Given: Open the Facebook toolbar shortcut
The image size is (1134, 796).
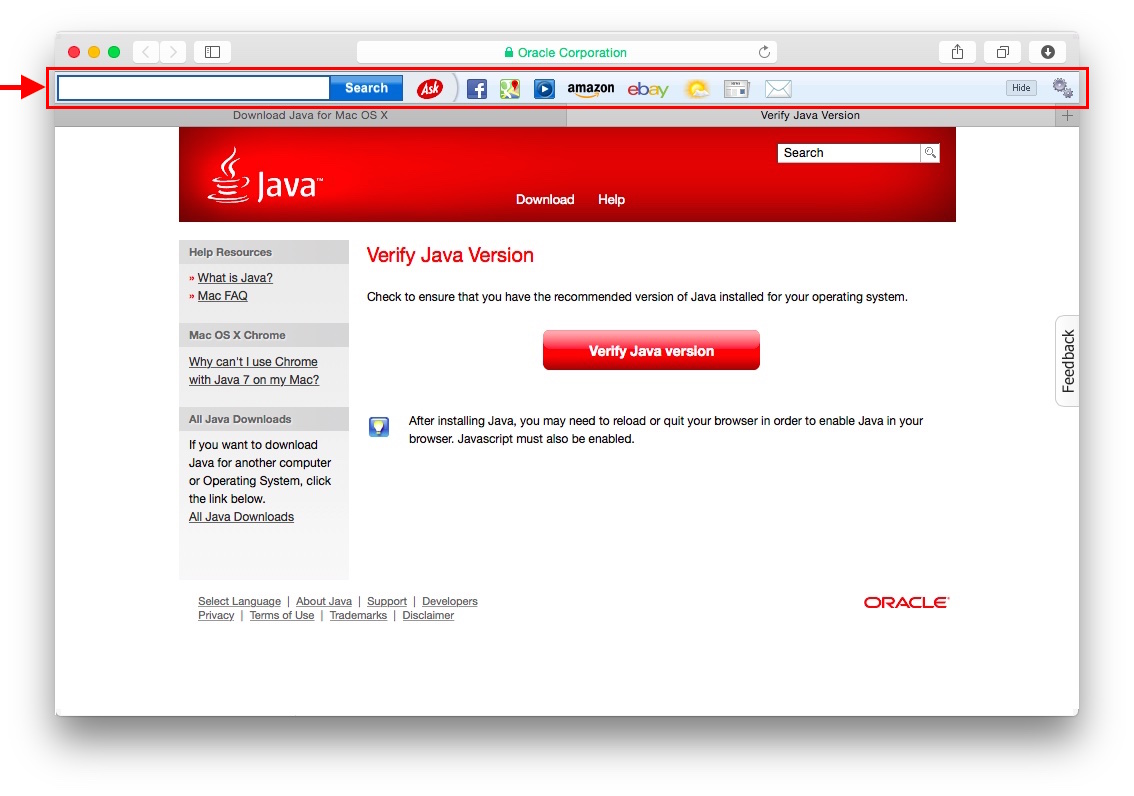Looking at the screenshot, I should click(477, 89).
